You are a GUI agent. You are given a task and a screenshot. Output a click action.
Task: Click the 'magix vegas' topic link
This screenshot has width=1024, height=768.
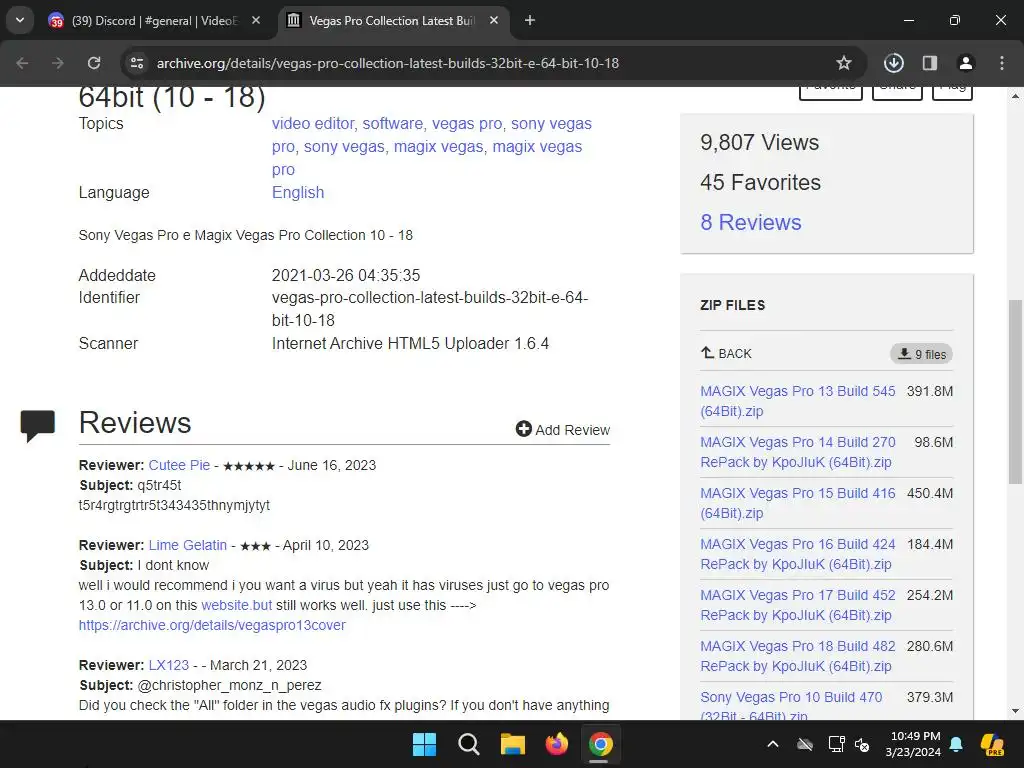(438, 146)
